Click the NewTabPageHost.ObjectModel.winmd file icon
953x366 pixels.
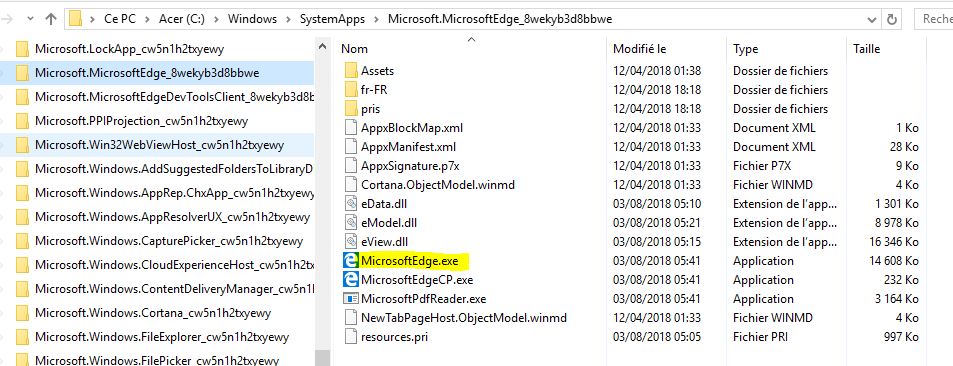(351, 317)
